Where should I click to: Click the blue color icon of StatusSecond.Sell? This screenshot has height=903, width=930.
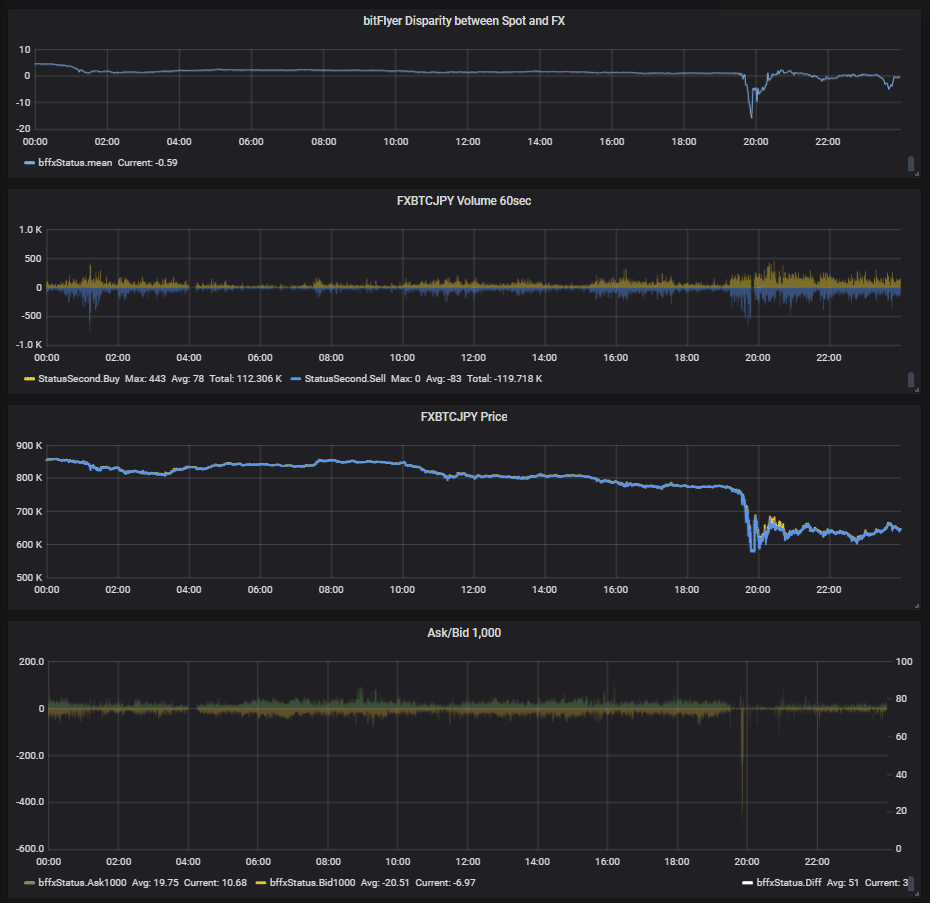pos(296,379)
